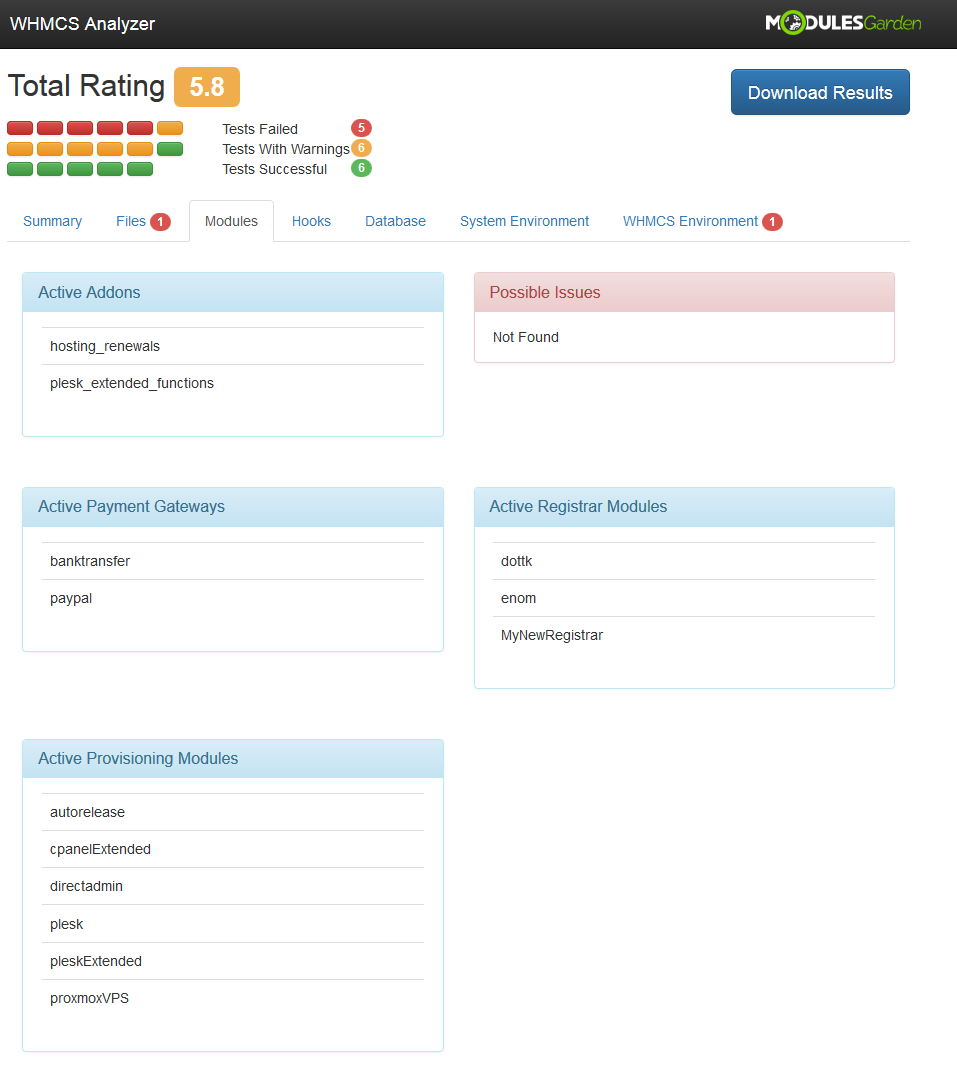Select autorelease provisioning module
Viewport: 957px width, 1067px height.
click(233, 812)
